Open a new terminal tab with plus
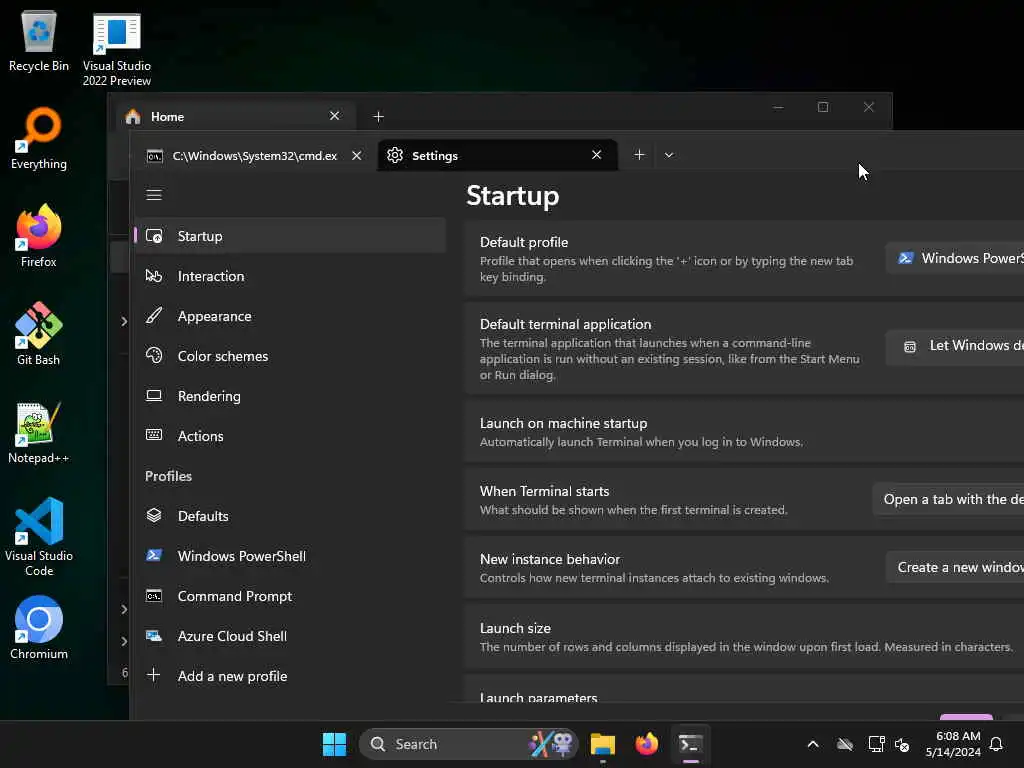The height and width of the screenshot is (768, 1024). pos(639,155)
